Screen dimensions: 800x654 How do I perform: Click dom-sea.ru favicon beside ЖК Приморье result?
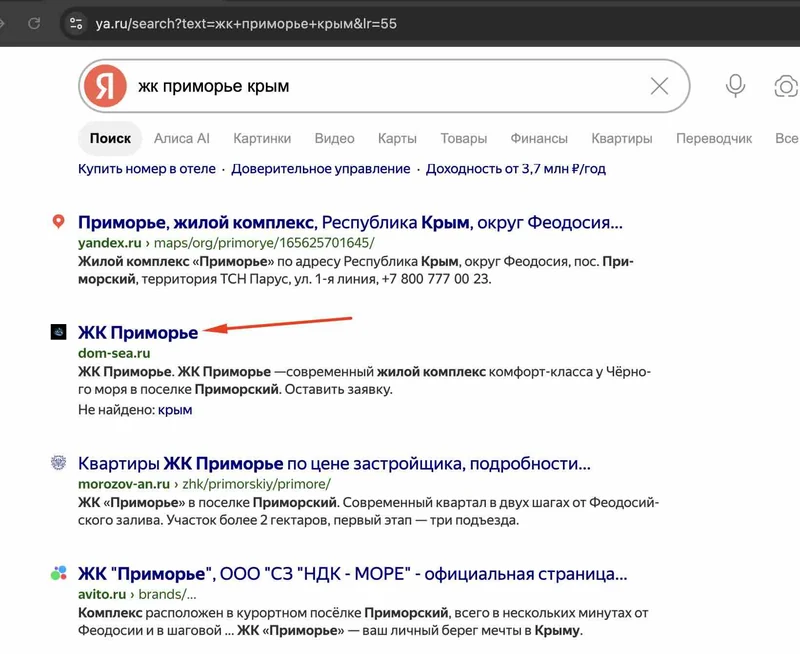(59, 332)
